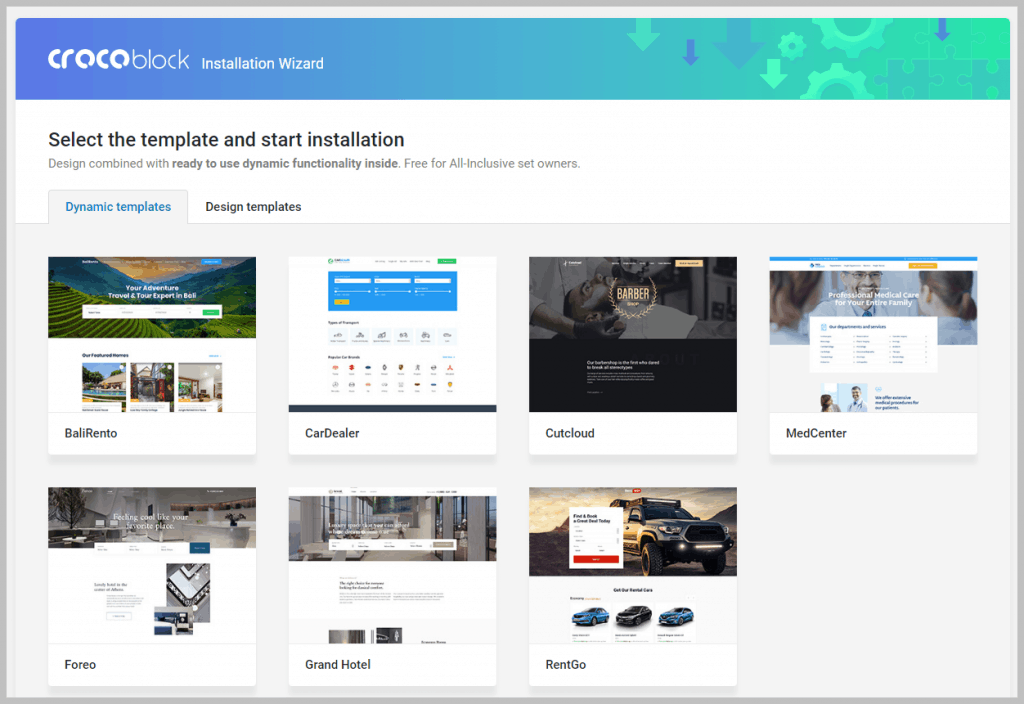
Task: Click the Foreo template name label
Action: (x=80, y=664)
